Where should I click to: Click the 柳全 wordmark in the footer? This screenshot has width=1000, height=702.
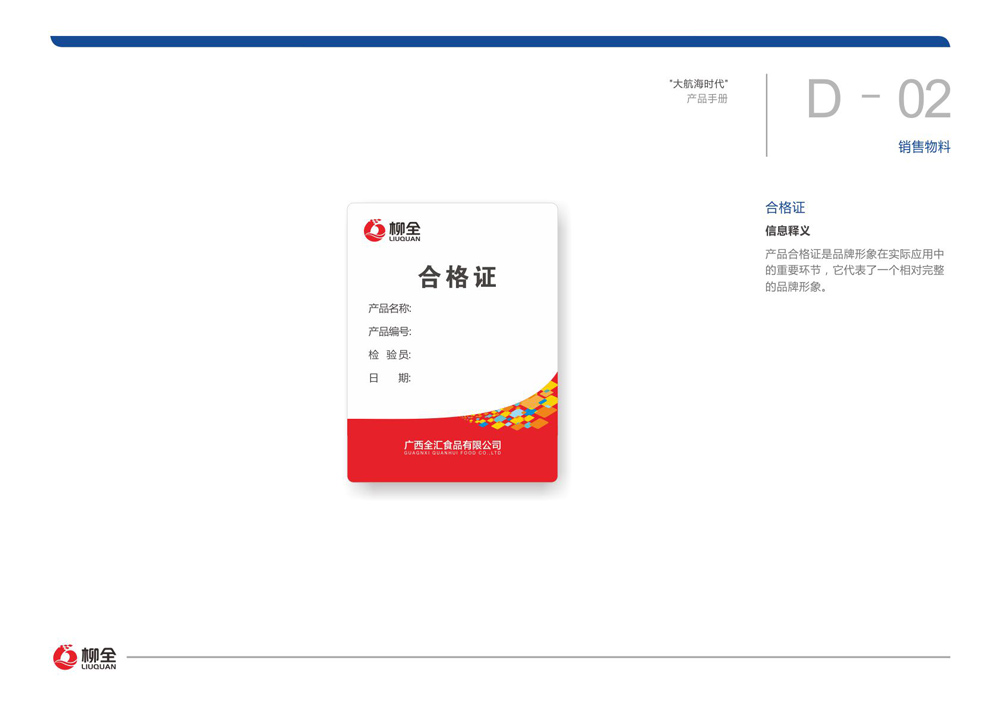pyautogui.click(x=98, y=656)
